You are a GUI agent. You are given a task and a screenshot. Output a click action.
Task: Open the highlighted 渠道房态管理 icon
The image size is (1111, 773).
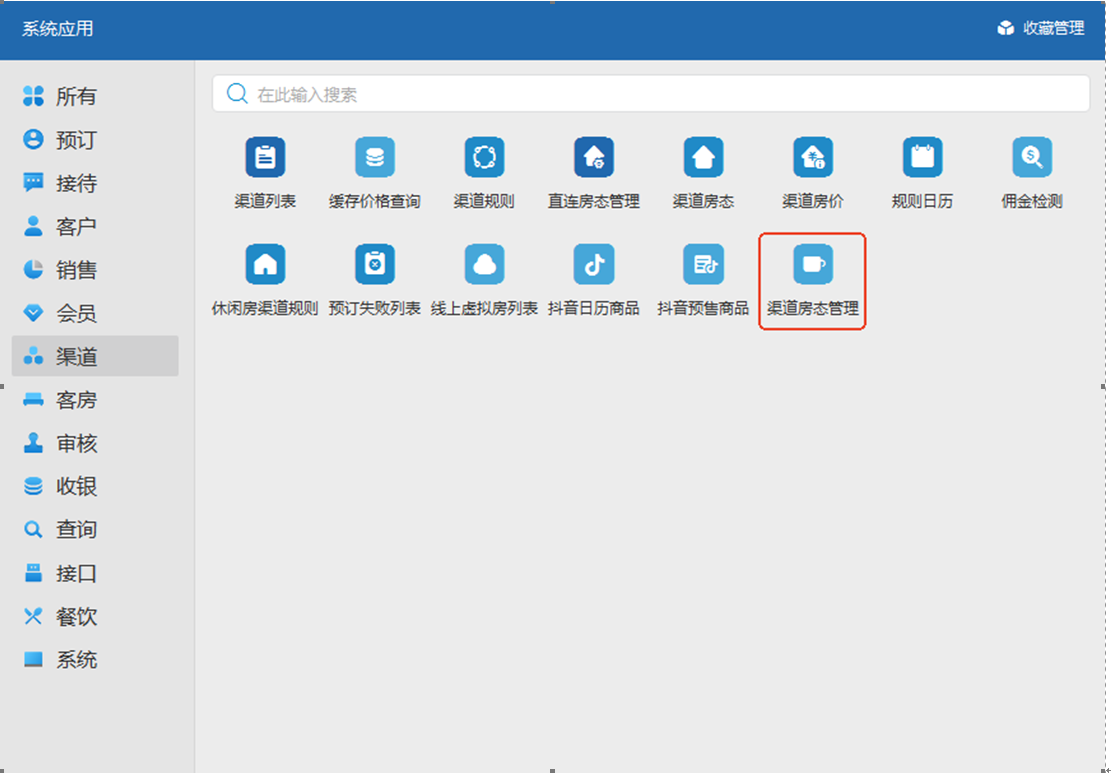[813, 265]
